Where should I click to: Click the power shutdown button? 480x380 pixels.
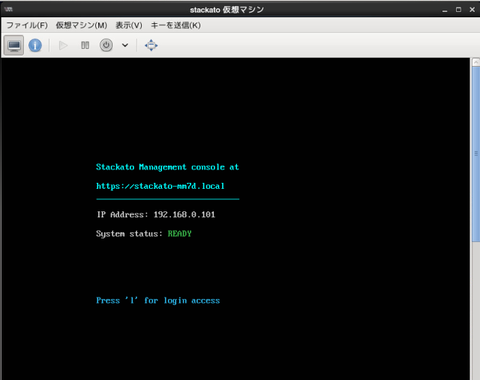[x=106, y=45]
